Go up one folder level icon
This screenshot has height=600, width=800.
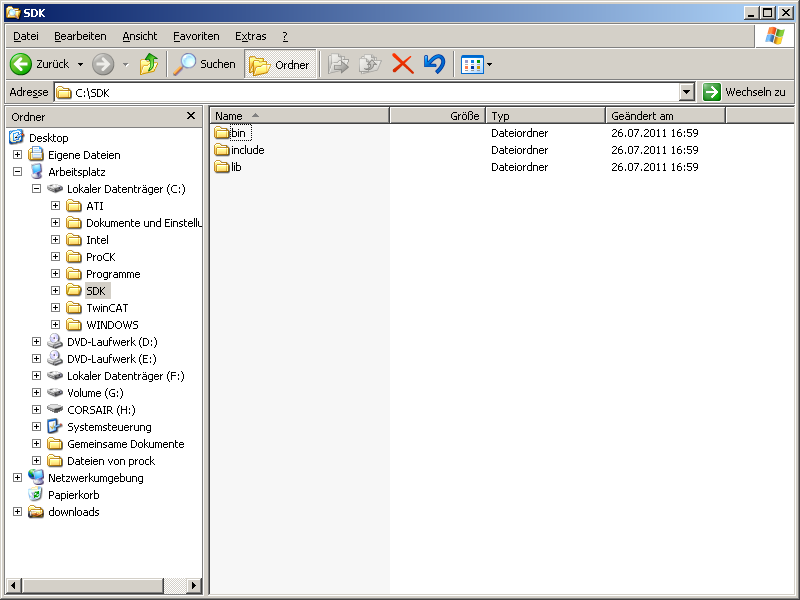(x=149, y=64)
